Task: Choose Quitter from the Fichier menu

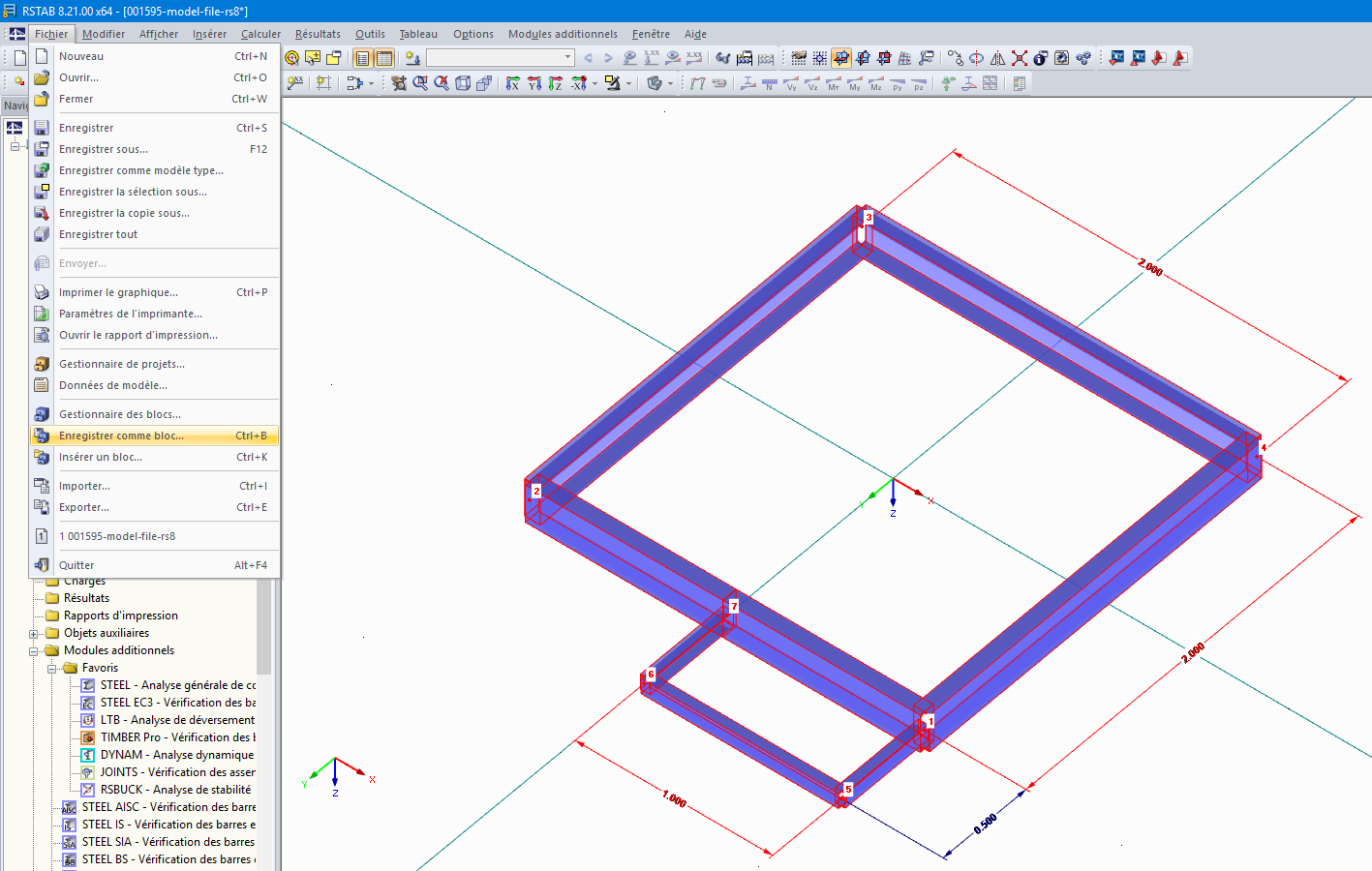Action: [x=155, y=565]
